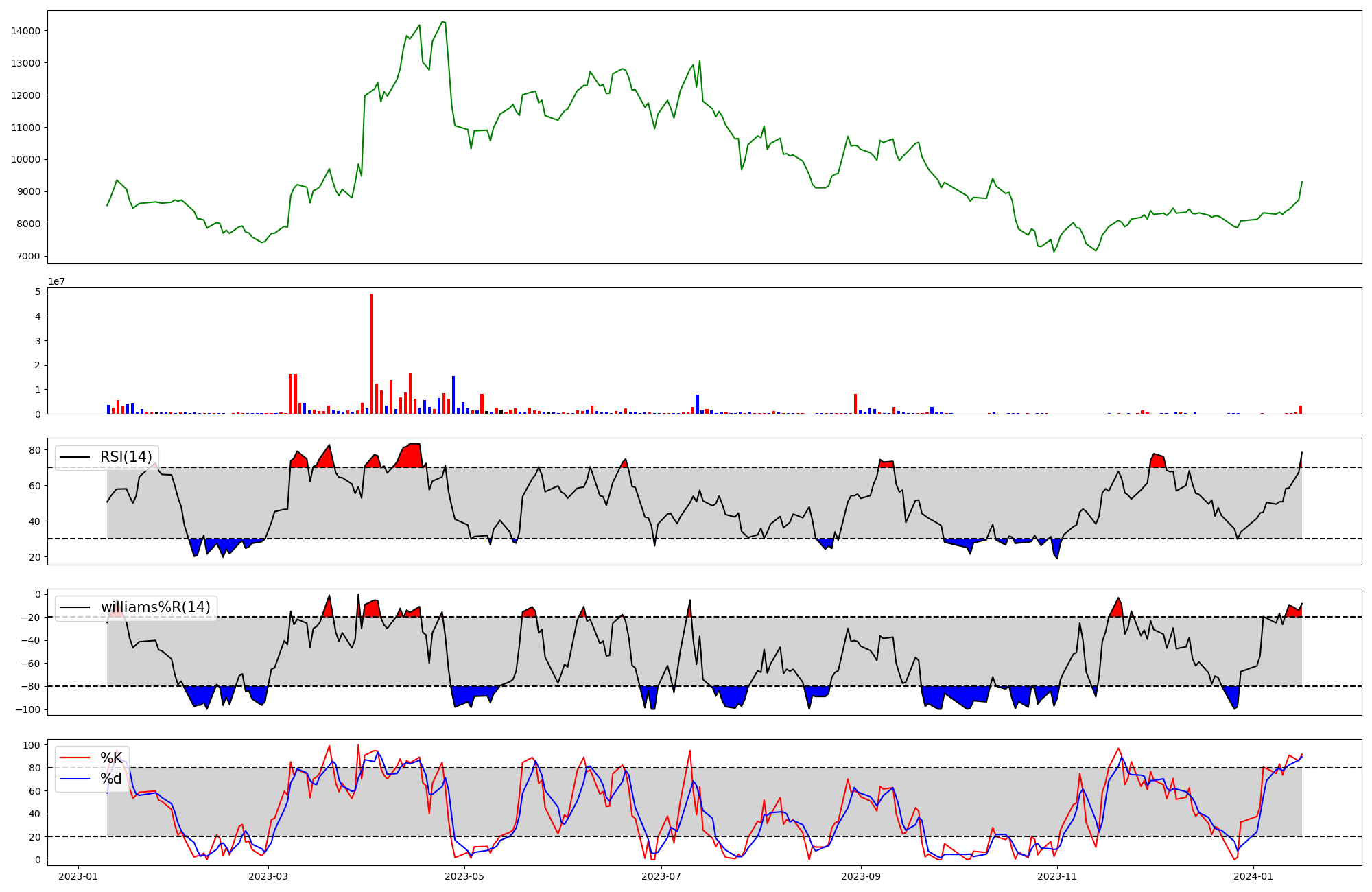Click the red %K legend entry
The width and height of the screenshot is (1372, 892).
110,758
